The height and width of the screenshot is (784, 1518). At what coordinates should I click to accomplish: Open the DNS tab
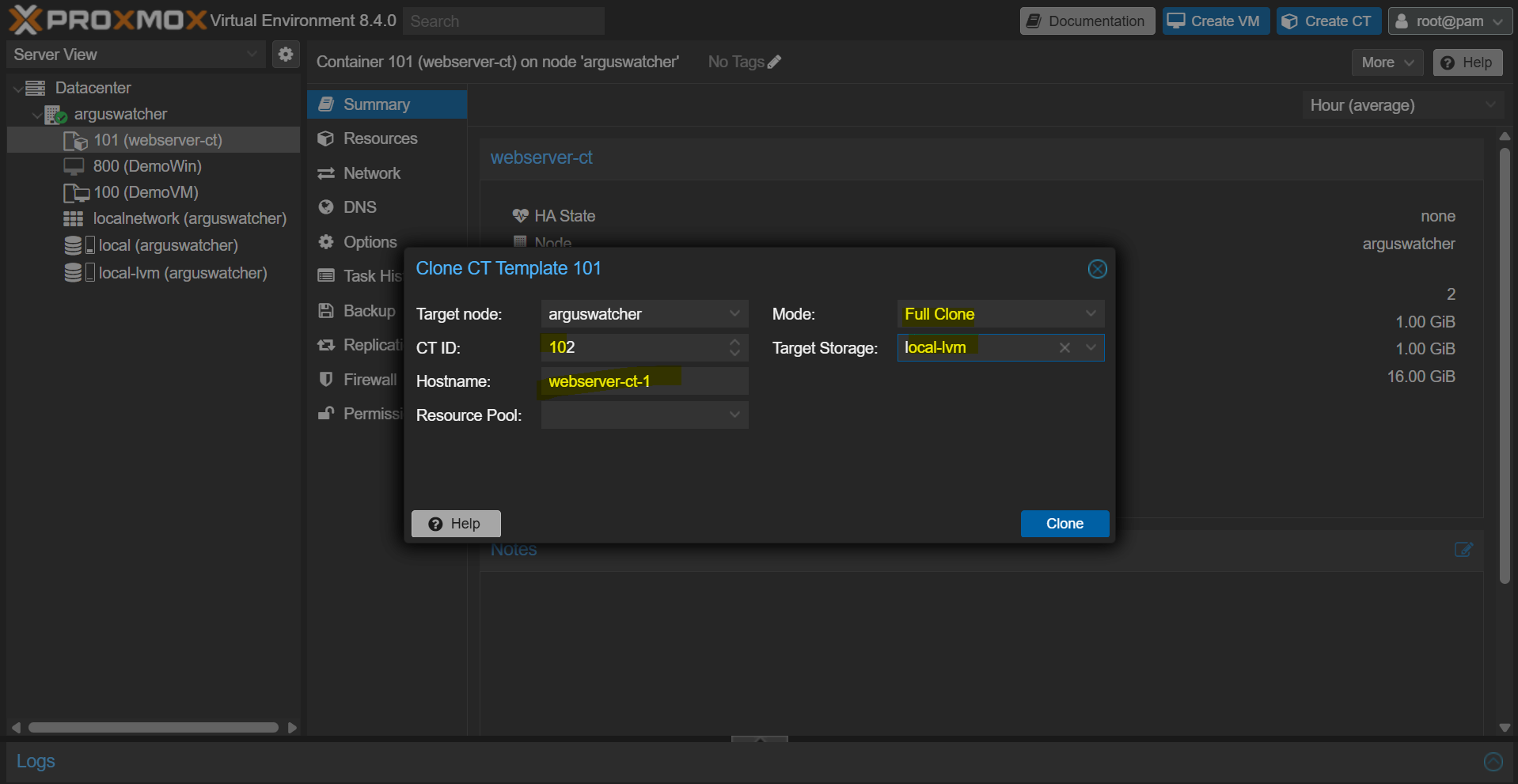tap(387, 207)
